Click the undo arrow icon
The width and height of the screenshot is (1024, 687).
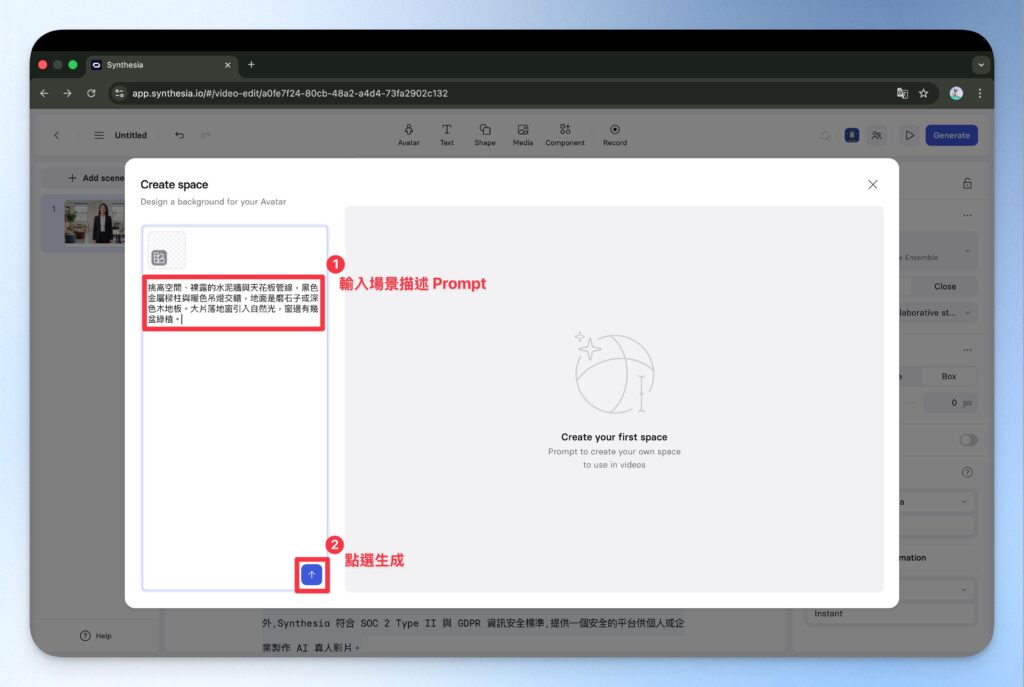[180, 135]
